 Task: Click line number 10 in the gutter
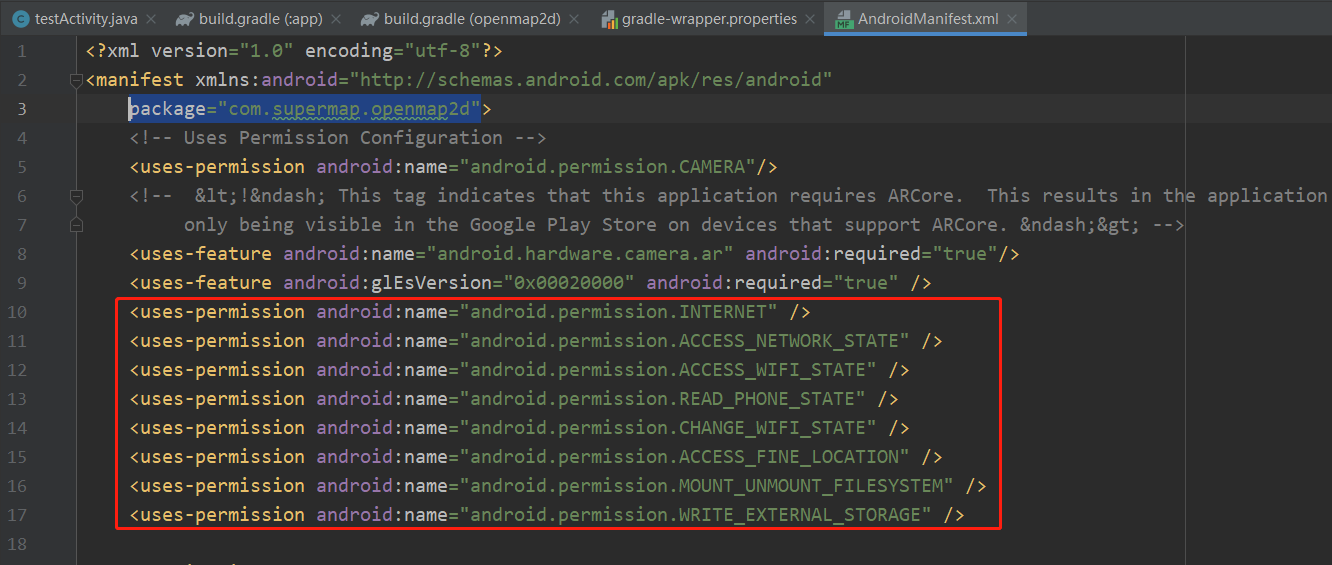(17, 311)
